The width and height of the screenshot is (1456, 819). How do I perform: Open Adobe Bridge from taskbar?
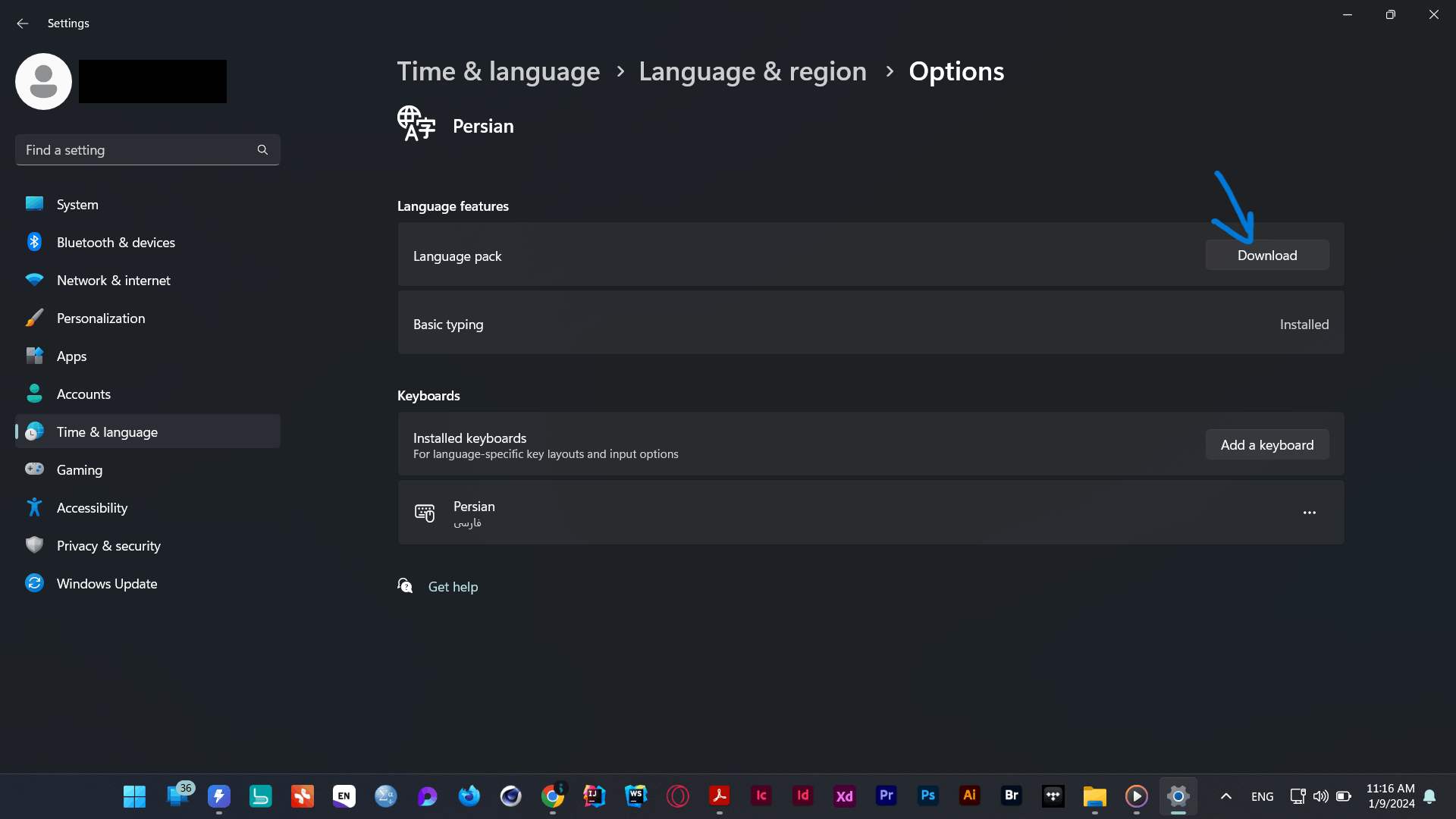(1012, 796)
